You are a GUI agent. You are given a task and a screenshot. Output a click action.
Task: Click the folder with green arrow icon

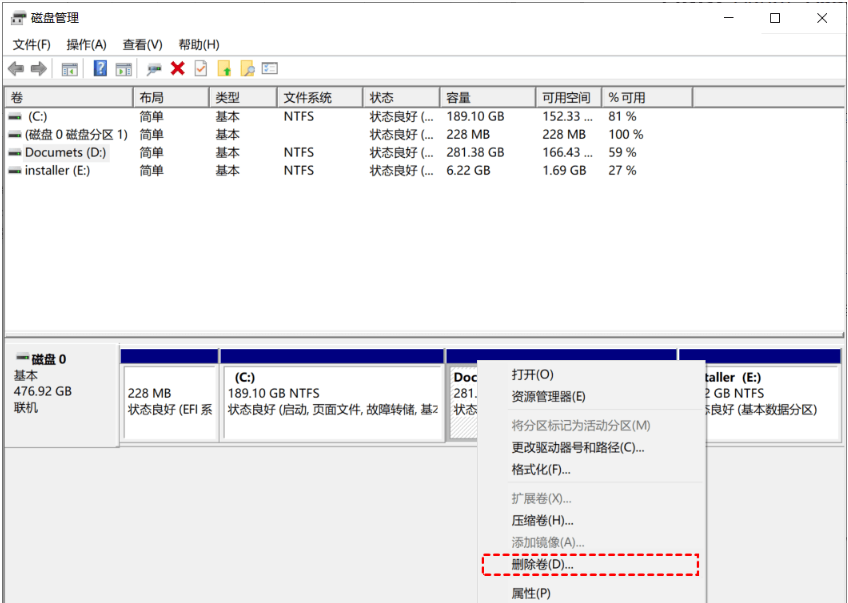click(x=224, y=68)
